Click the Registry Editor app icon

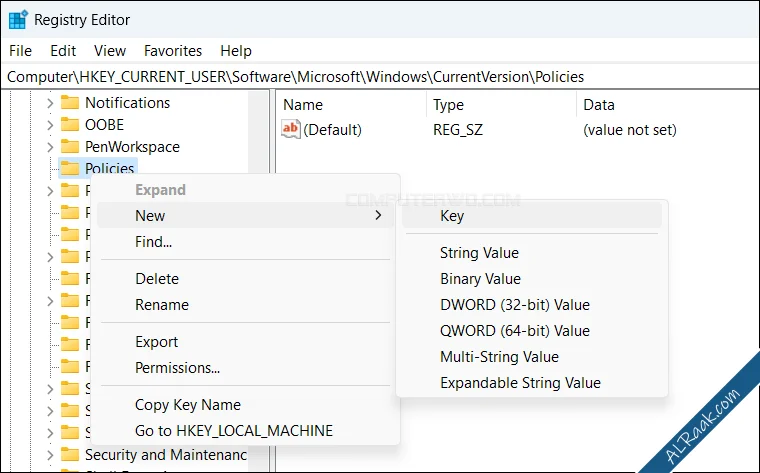tap(18, 20)
